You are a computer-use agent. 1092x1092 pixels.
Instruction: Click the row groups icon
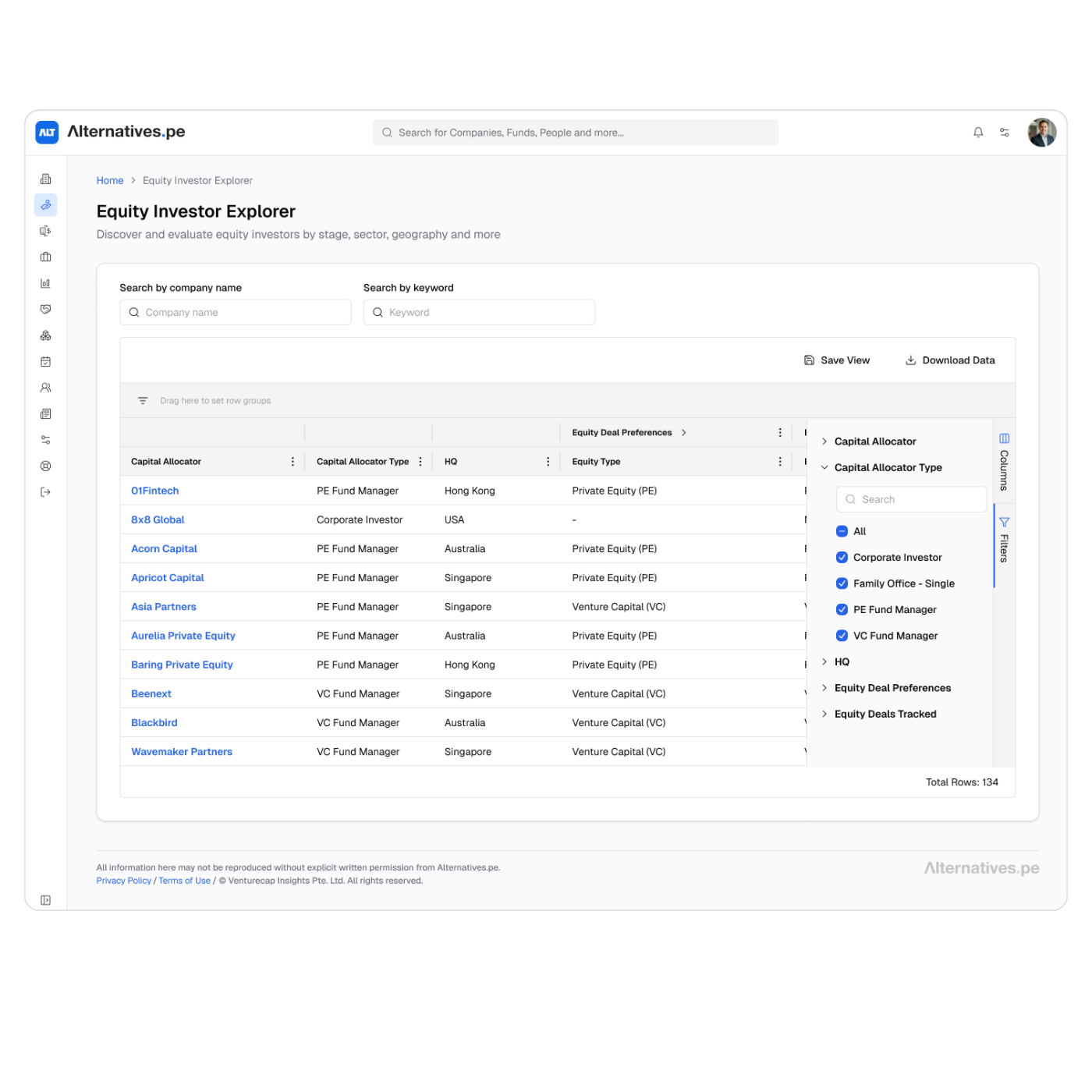click(143, 401)
